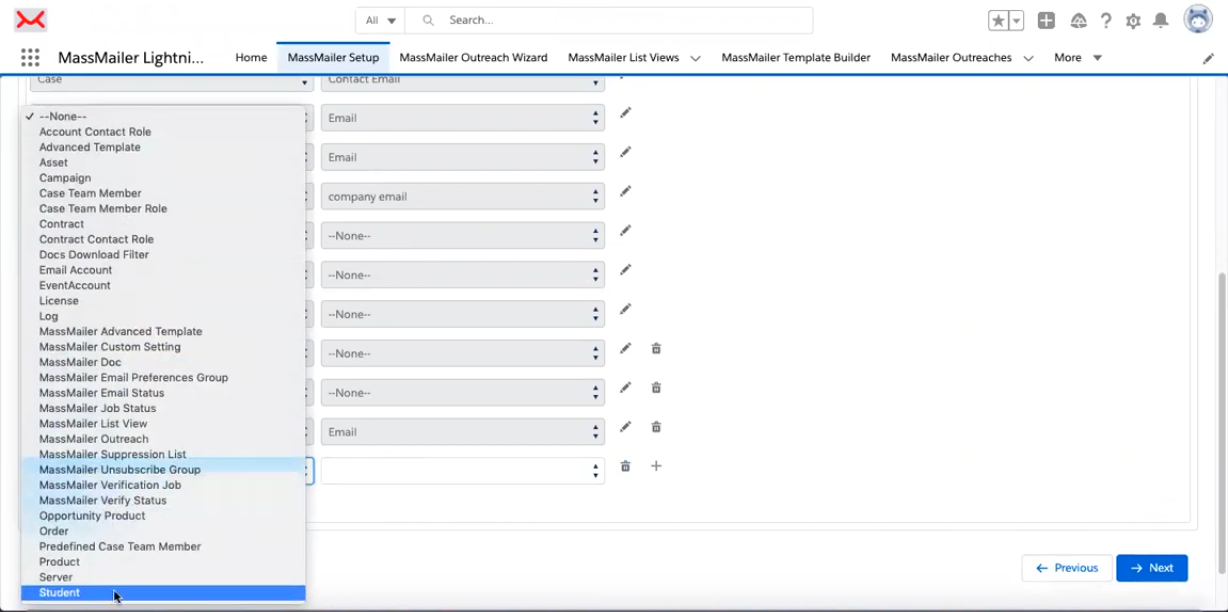This screenshot has width=1228, height=612.
Task: Pick Case Team Member Role option
Action: point(163,209)
